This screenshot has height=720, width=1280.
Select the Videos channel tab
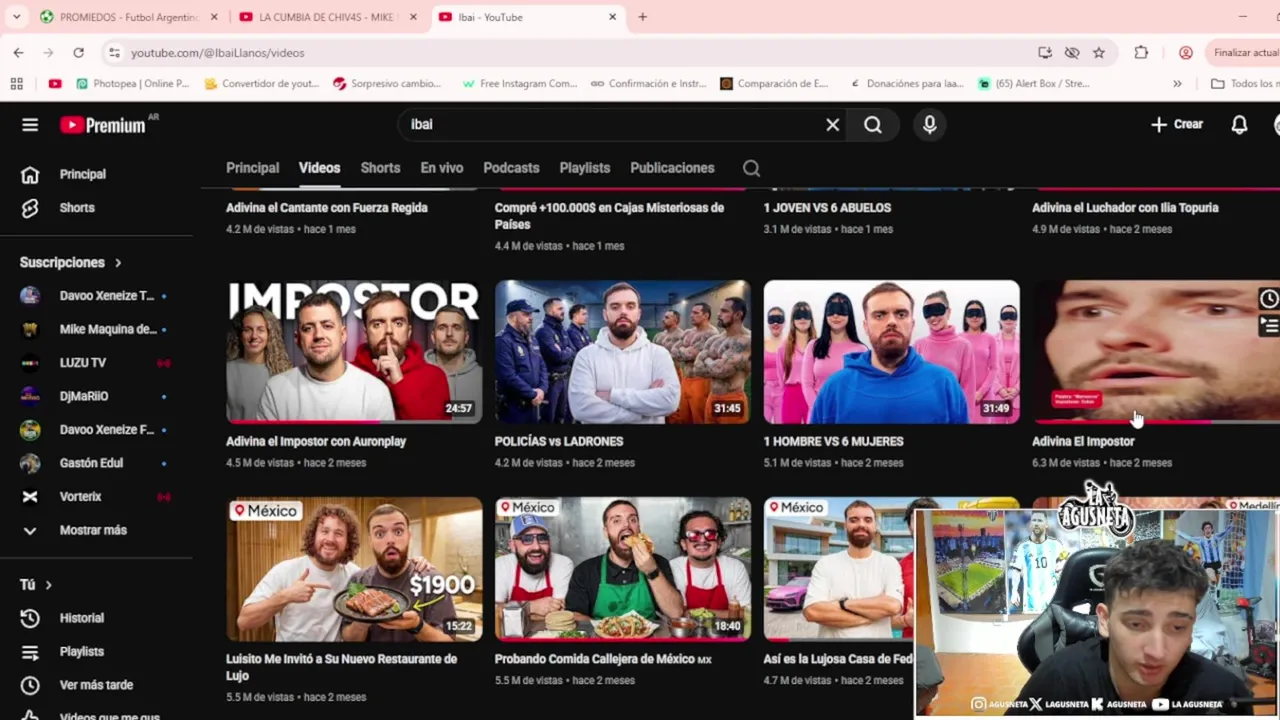tap(319, 168)
